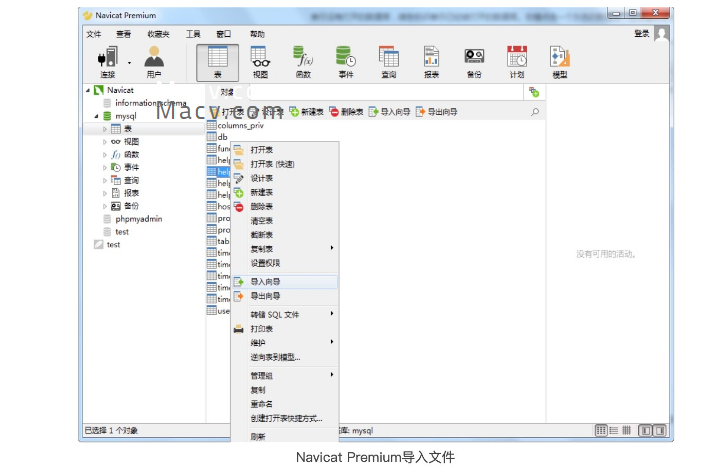Image resolution: width=721 pixels, height=476 pixels.
Task: Switch to ER diagram view in status bar
Action: (626, 430)
